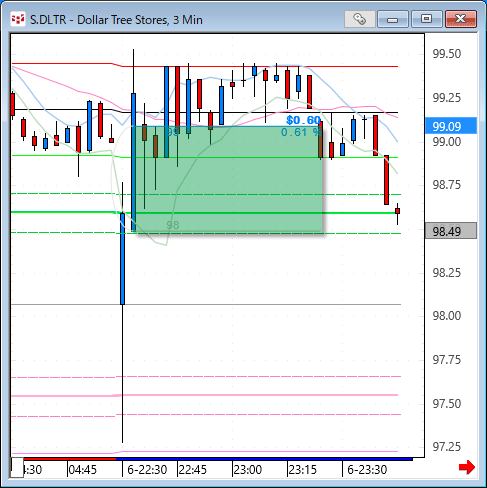Click the last red candle at far right
The image size is (487, 488).
[397, 211]
